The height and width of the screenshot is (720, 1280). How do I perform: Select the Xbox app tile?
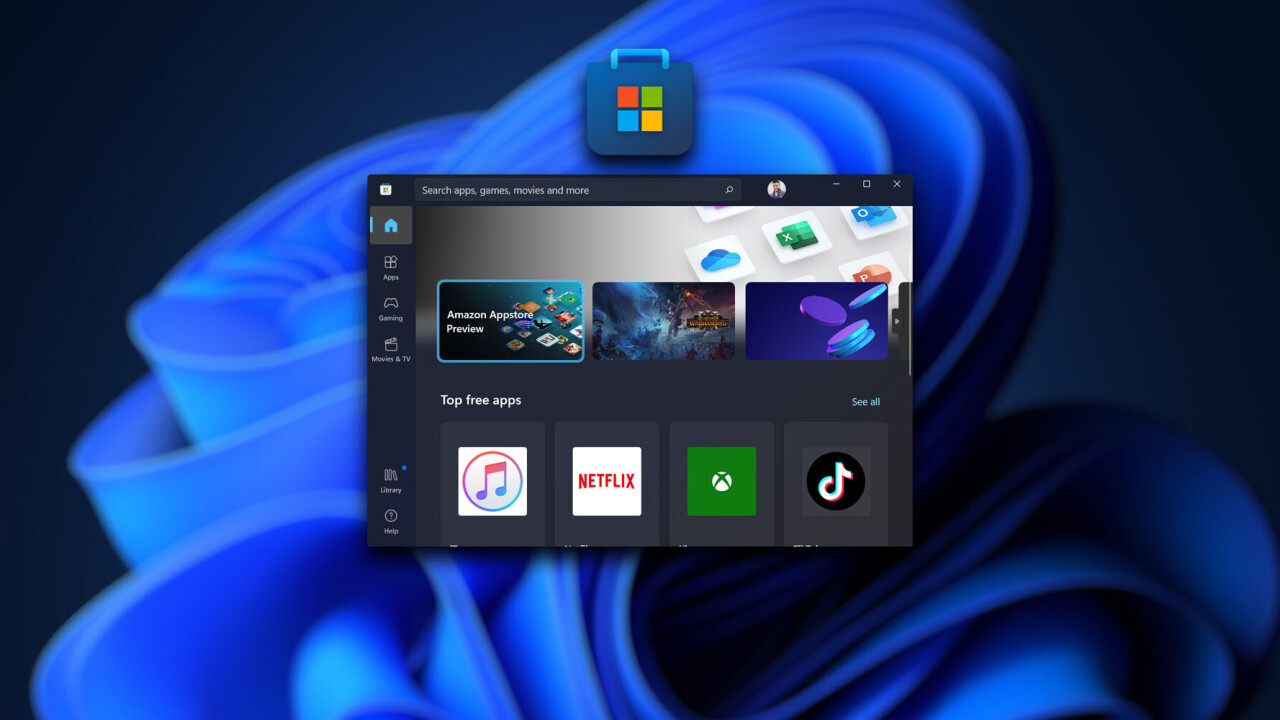click(x=721, y=482)
